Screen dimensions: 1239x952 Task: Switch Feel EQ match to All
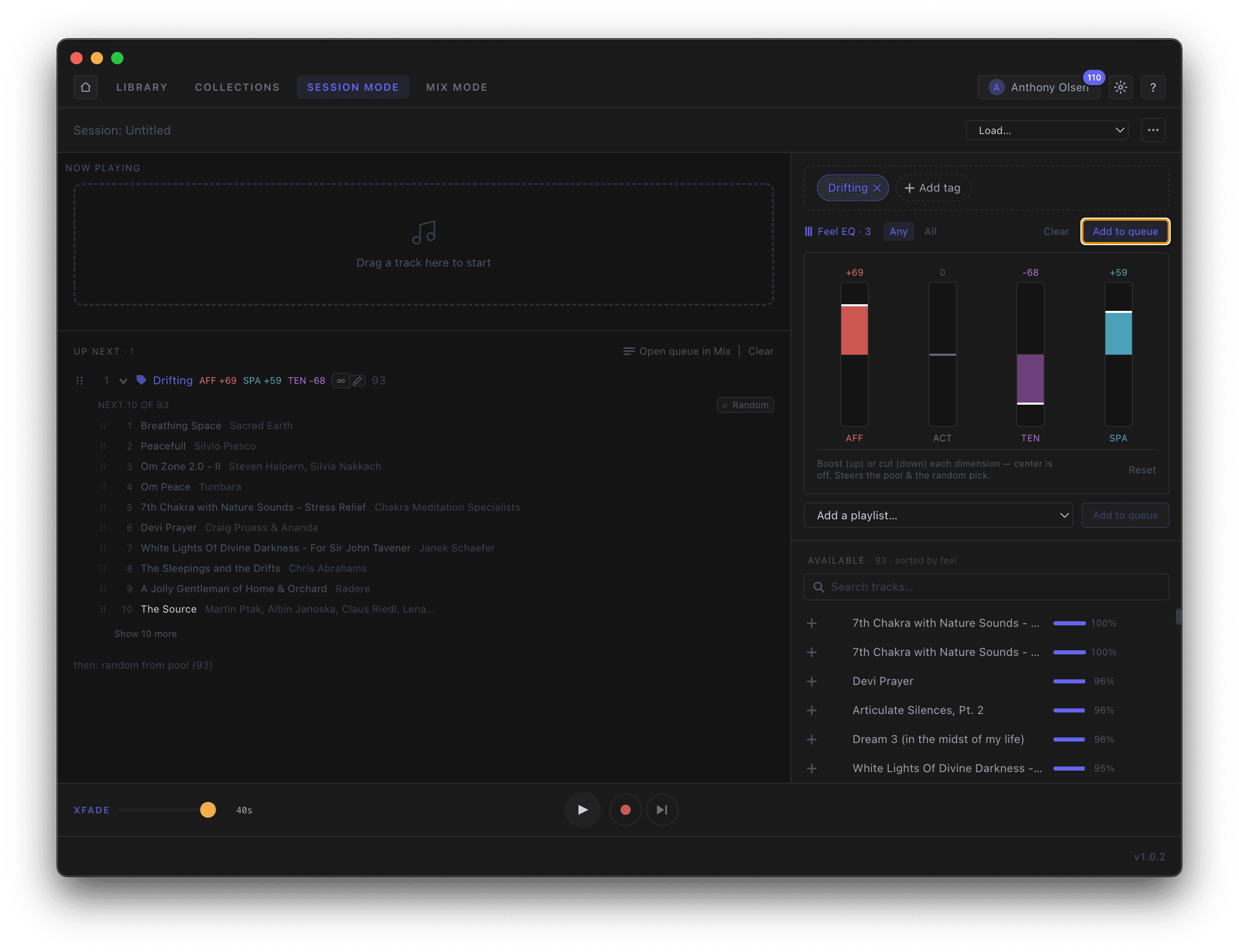[930, 232]
